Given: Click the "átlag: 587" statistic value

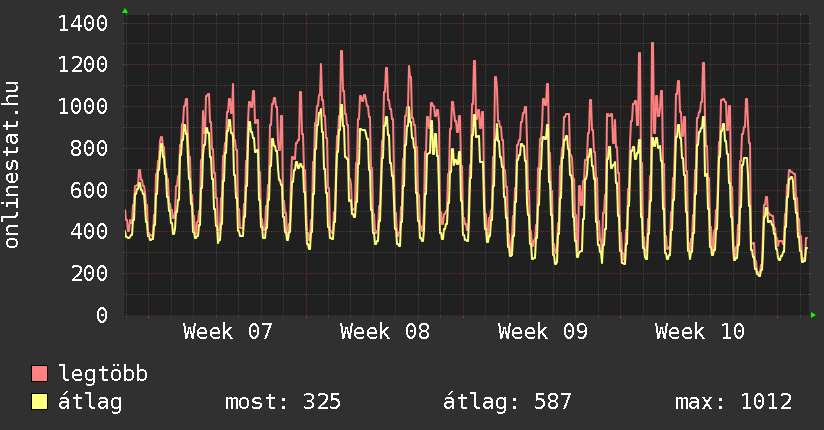Looking at the screenshot, I should click(x=507, y=402).
